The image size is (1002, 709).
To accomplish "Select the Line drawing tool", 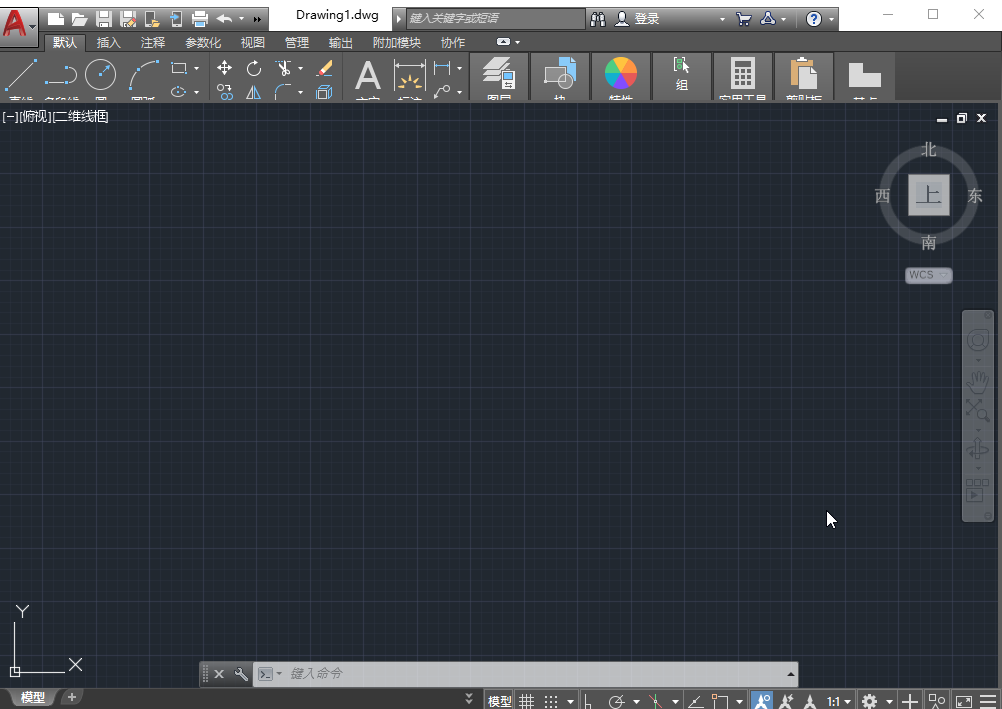I will point(20,73).
